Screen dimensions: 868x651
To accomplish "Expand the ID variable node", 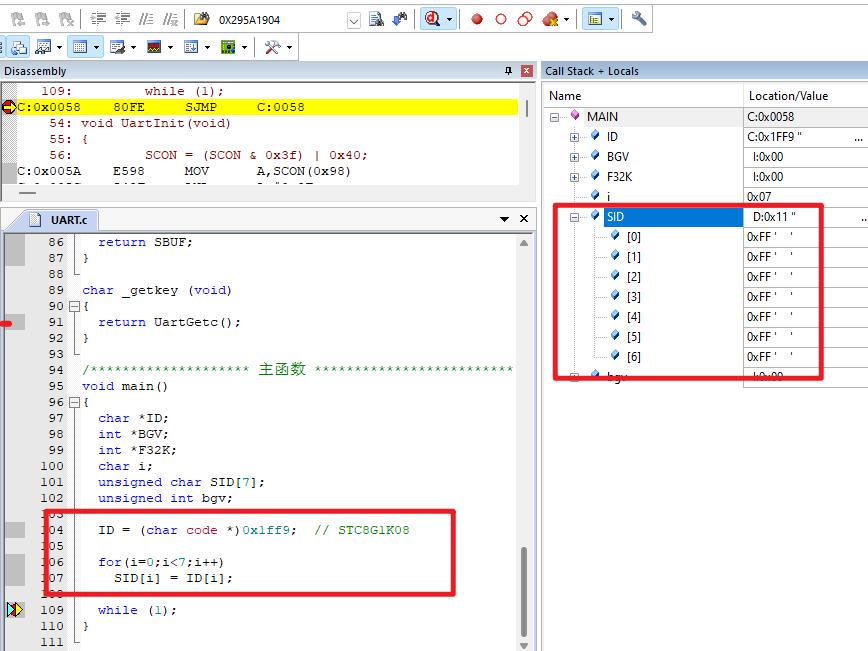I will coord(574,137).
